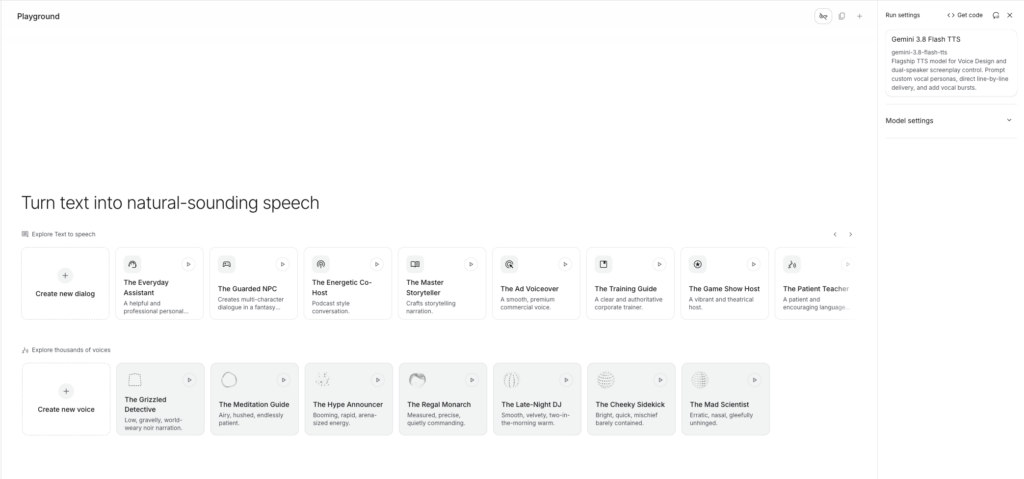The width and height of the screenshot is (1024, 479).
Task: Click the Game Show Host icon
Action: (697, 264)
